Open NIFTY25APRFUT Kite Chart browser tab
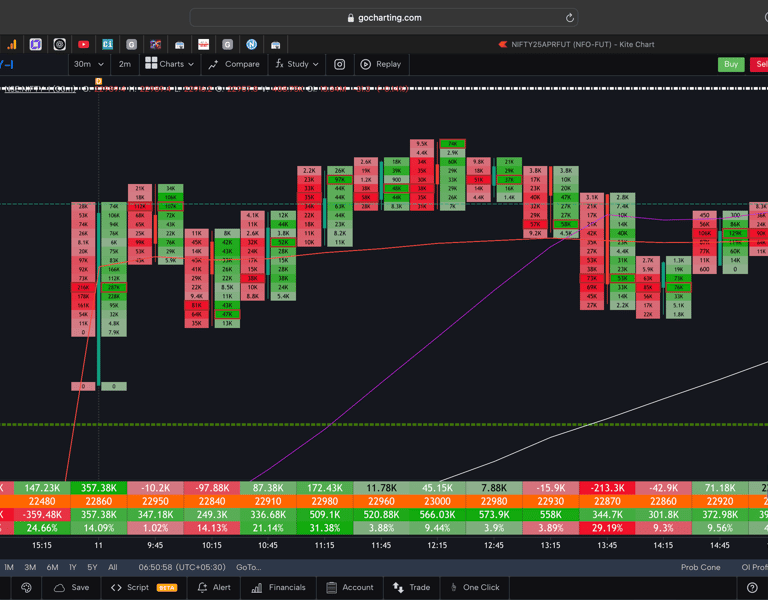 pos(576,45)
